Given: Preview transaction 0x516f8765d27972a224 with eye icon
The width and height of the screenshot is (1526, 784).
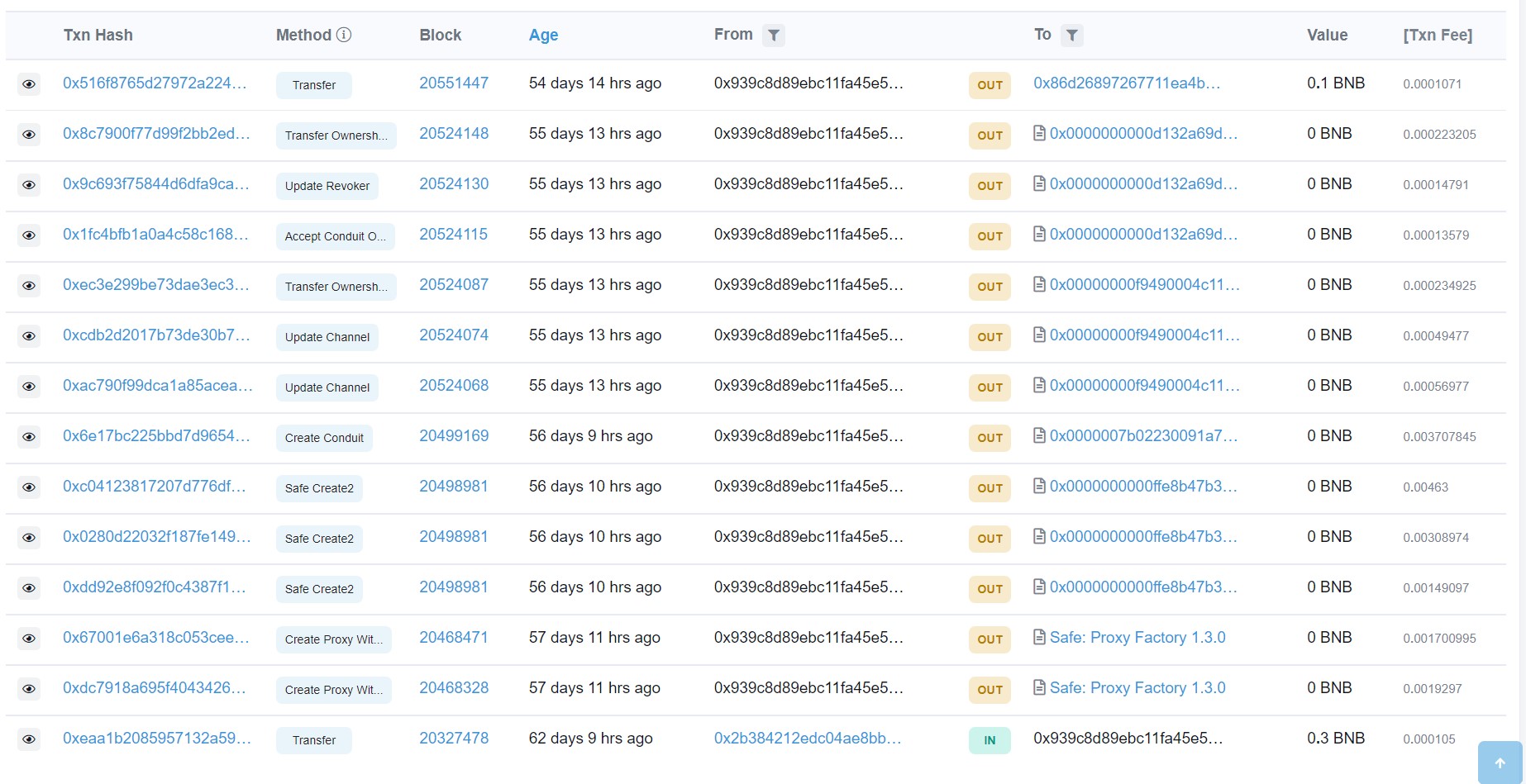Looking at the screenshot, I should pyautogui.click(x=29, y=84).
